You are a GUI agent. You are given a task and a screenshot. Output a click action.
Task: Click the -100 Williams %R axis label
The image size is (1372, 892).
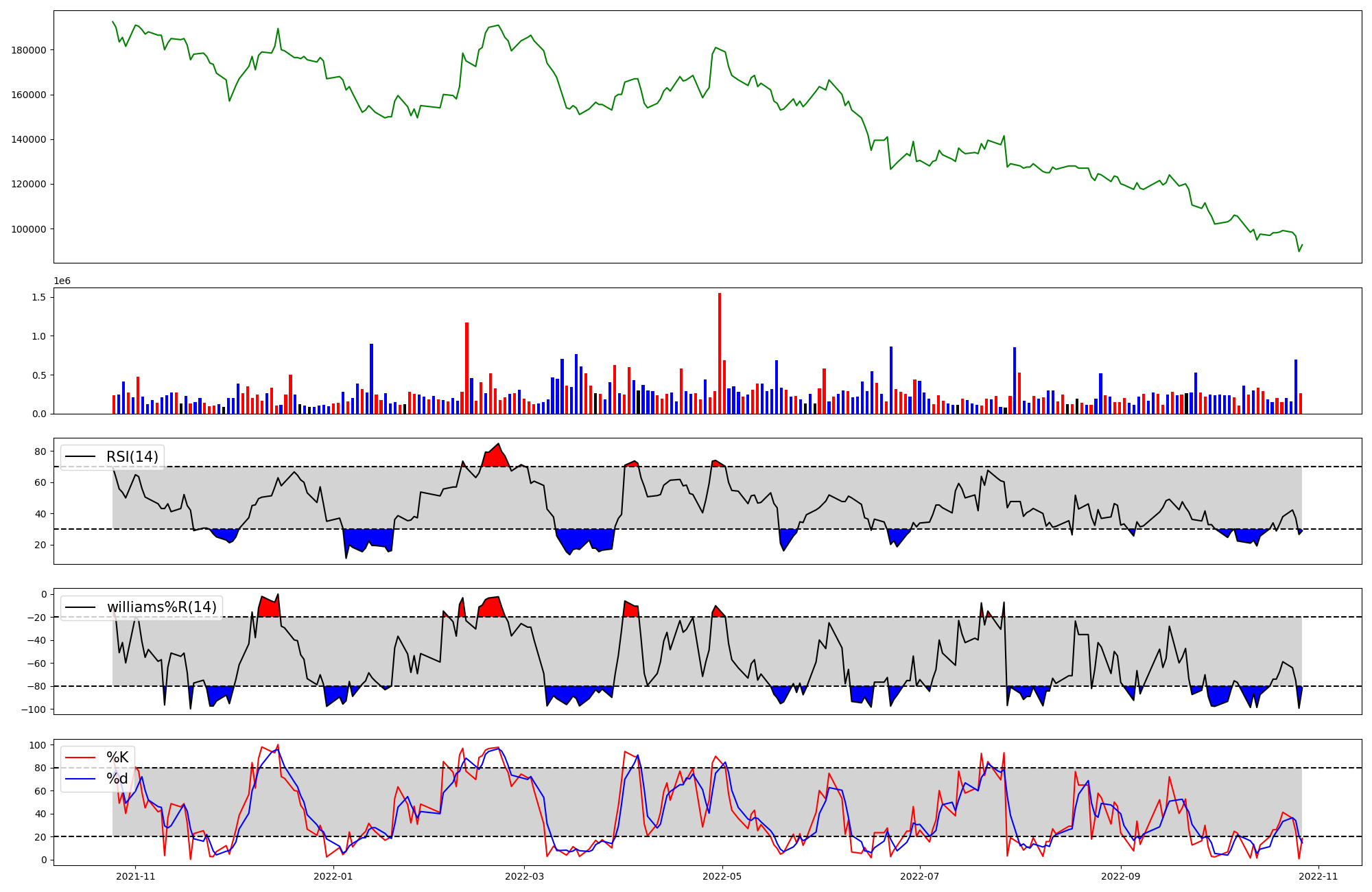33,709
